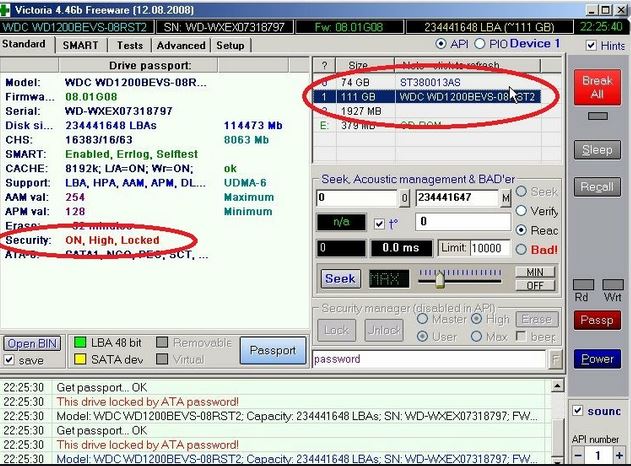The width and height of the screenshot is (631, 466).
Task: Select the 111 GB WDC WD1200BEVS drive row
Action: pyautogui.click(x=427, y=97)
